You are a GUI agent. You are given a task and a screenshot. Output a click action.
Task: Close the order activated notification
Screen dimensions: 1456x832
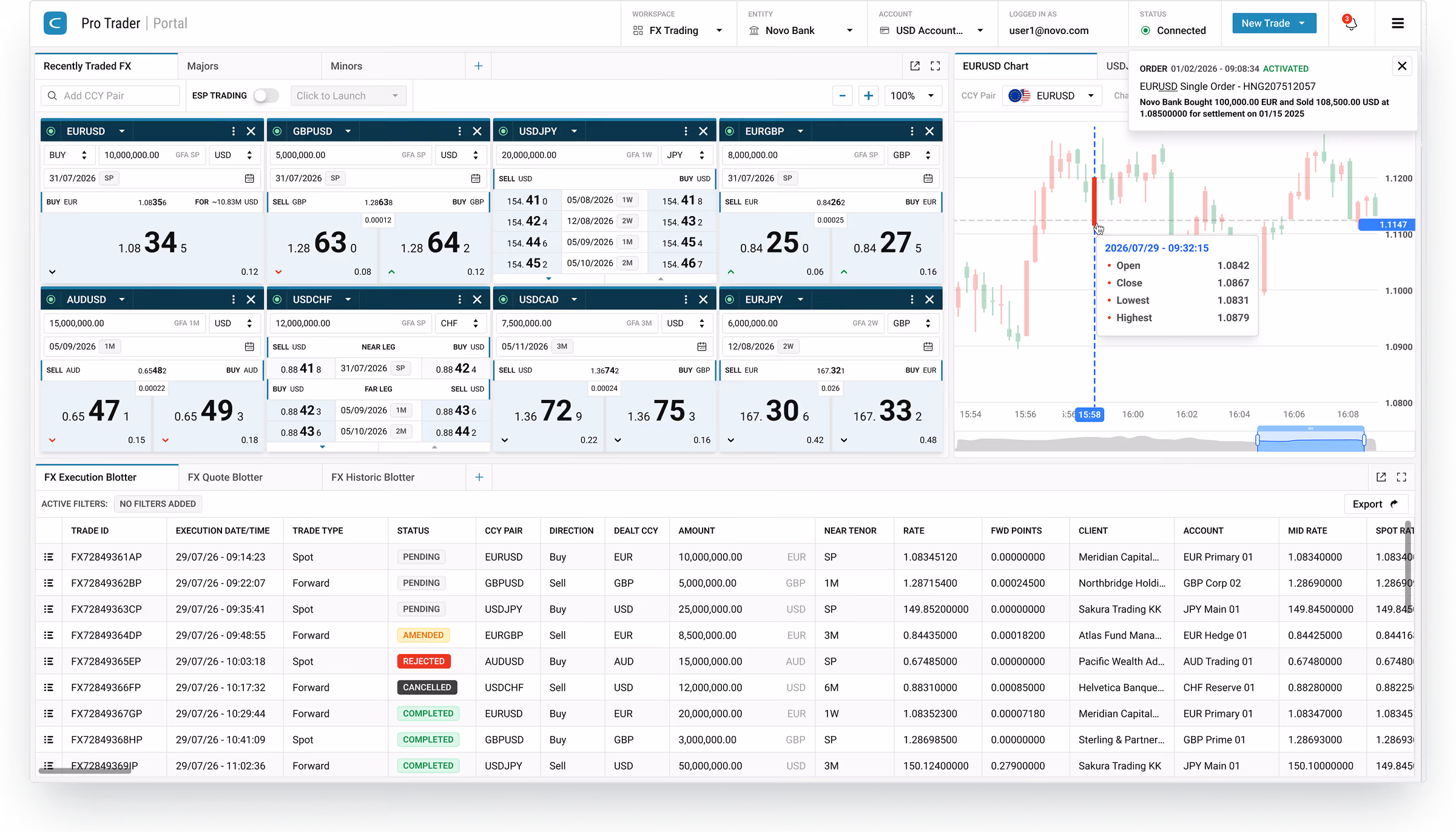(1402, 66)
